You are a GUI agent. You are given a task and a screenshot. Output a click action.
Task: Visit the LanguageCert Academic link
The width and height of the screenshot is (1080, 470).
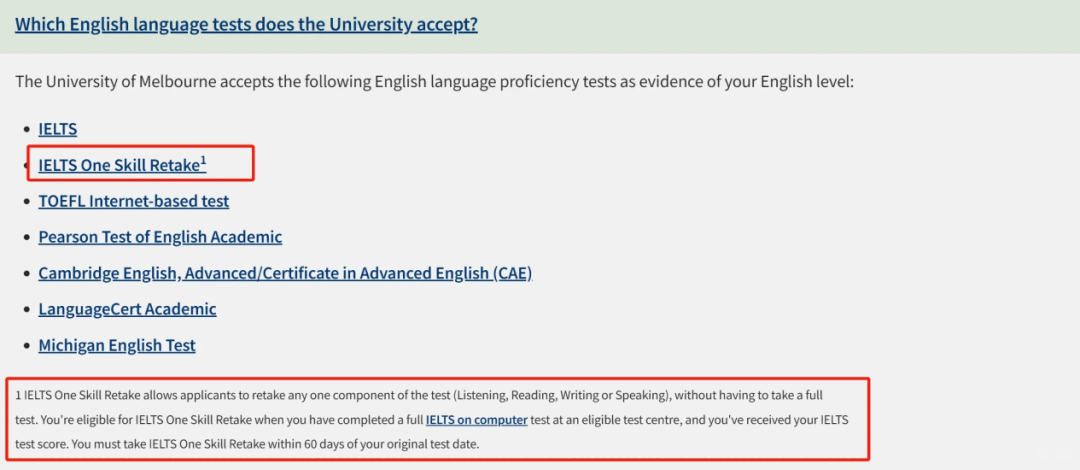[x=127, y=309]
